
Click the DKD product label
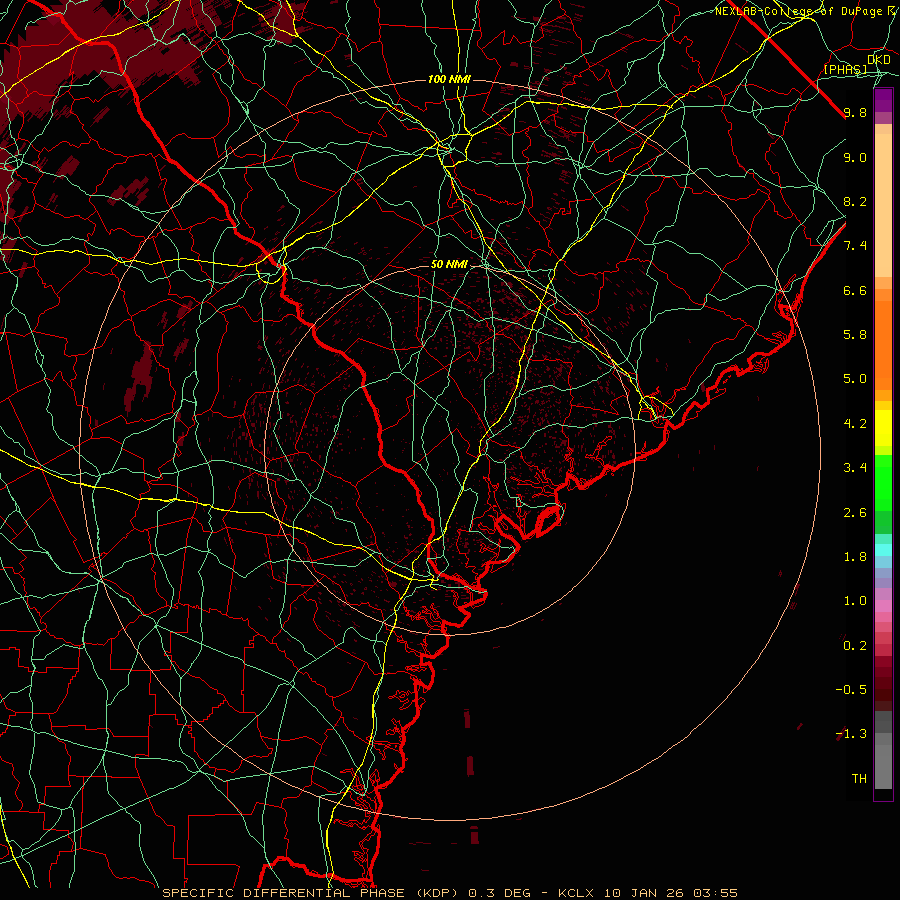[x=879, y=59]
